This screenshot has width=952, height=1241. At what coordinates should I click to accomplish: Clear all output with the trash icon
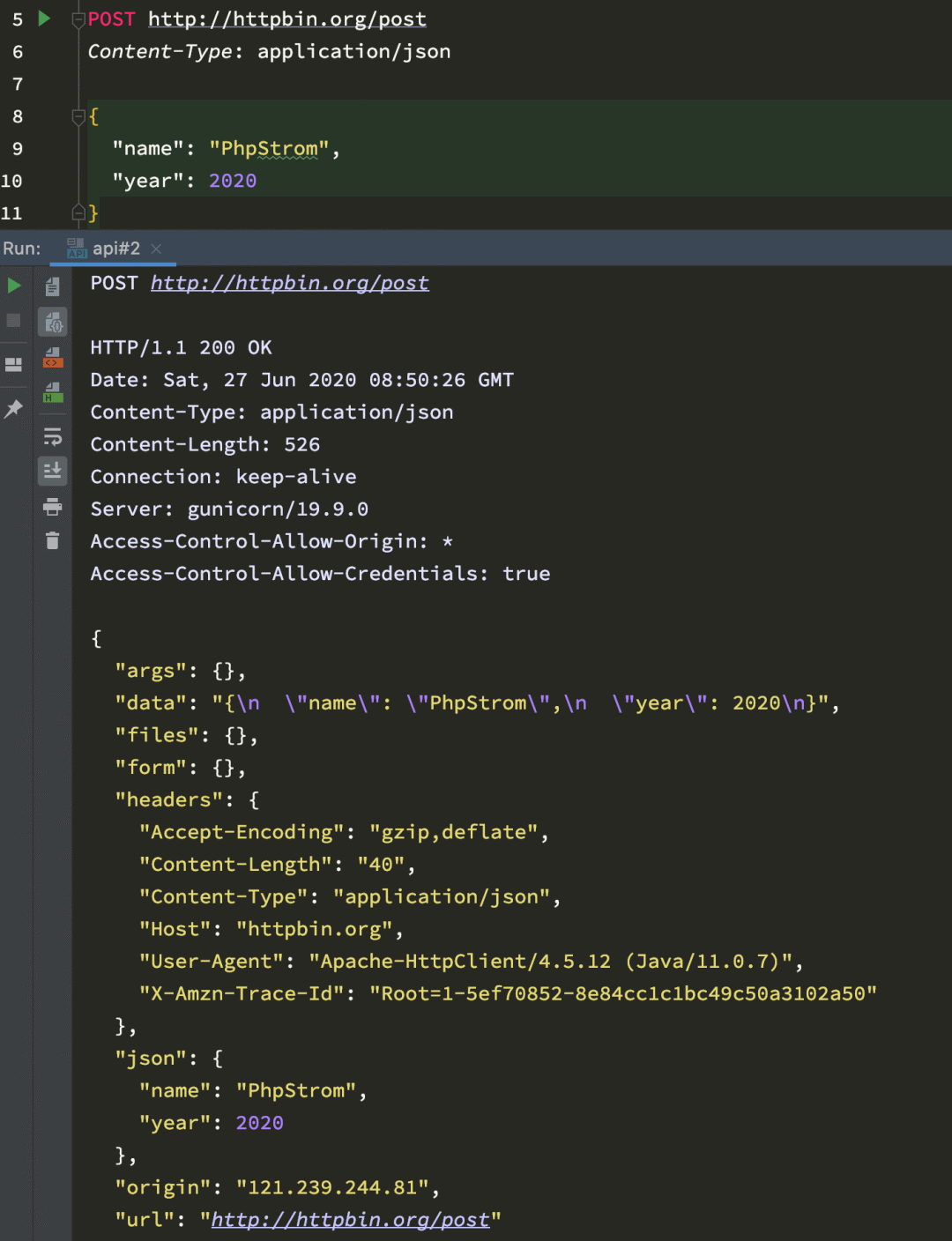(53, 540)
